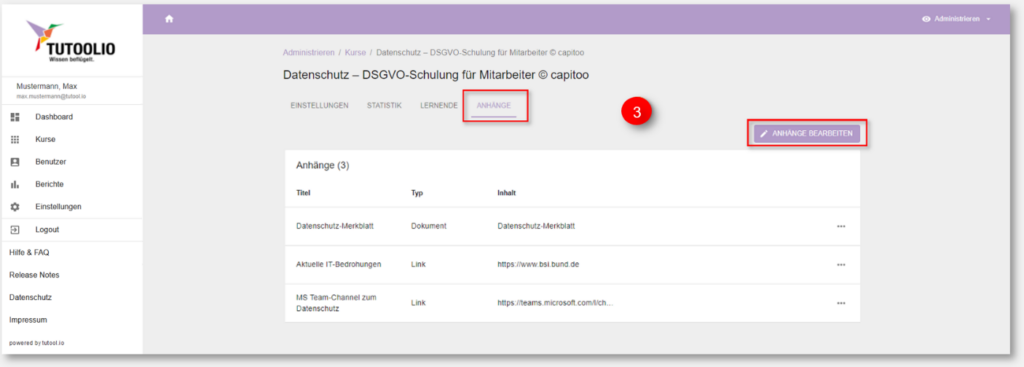Click the https://teams.microsoft.com content link
The height and width of the screenshot is (367, 1024).
555,303
